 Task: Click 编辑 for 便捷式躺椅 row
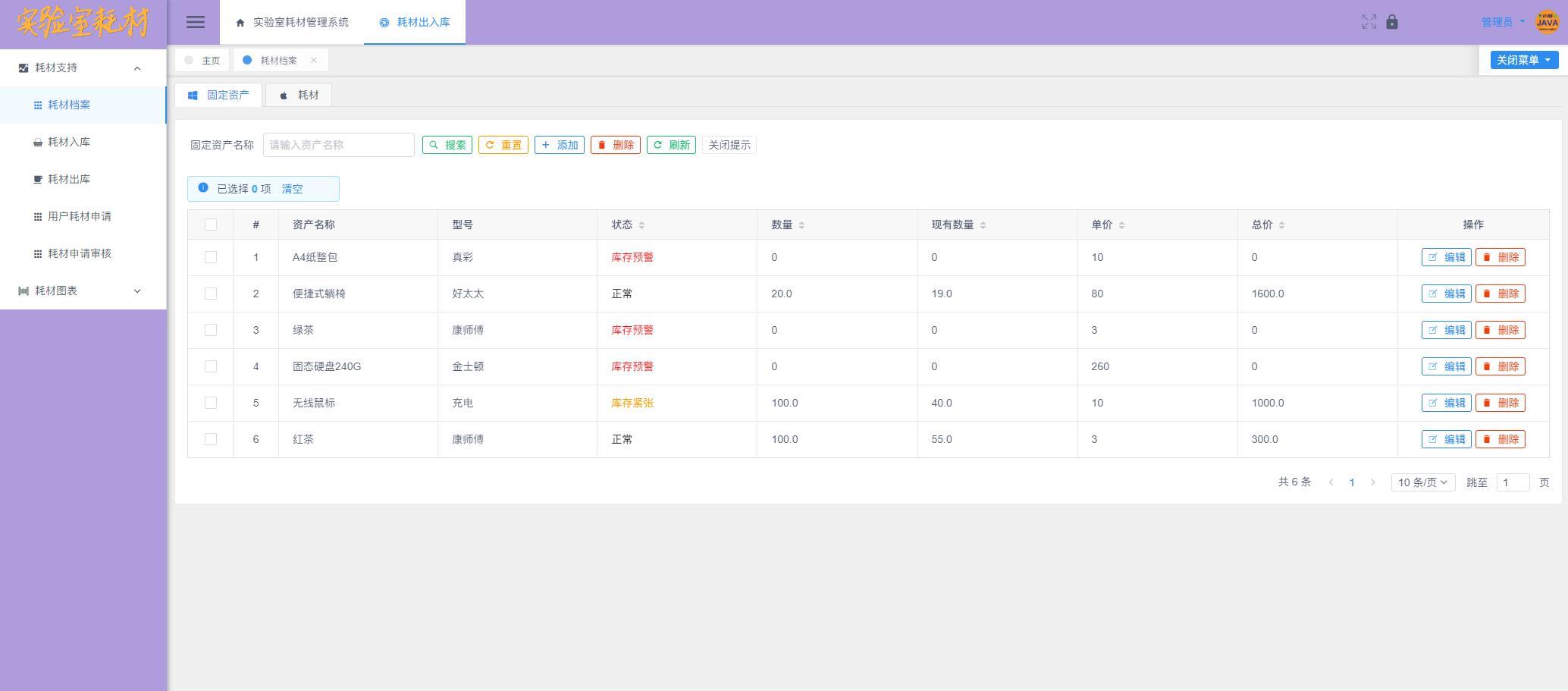click(1446, 294)
